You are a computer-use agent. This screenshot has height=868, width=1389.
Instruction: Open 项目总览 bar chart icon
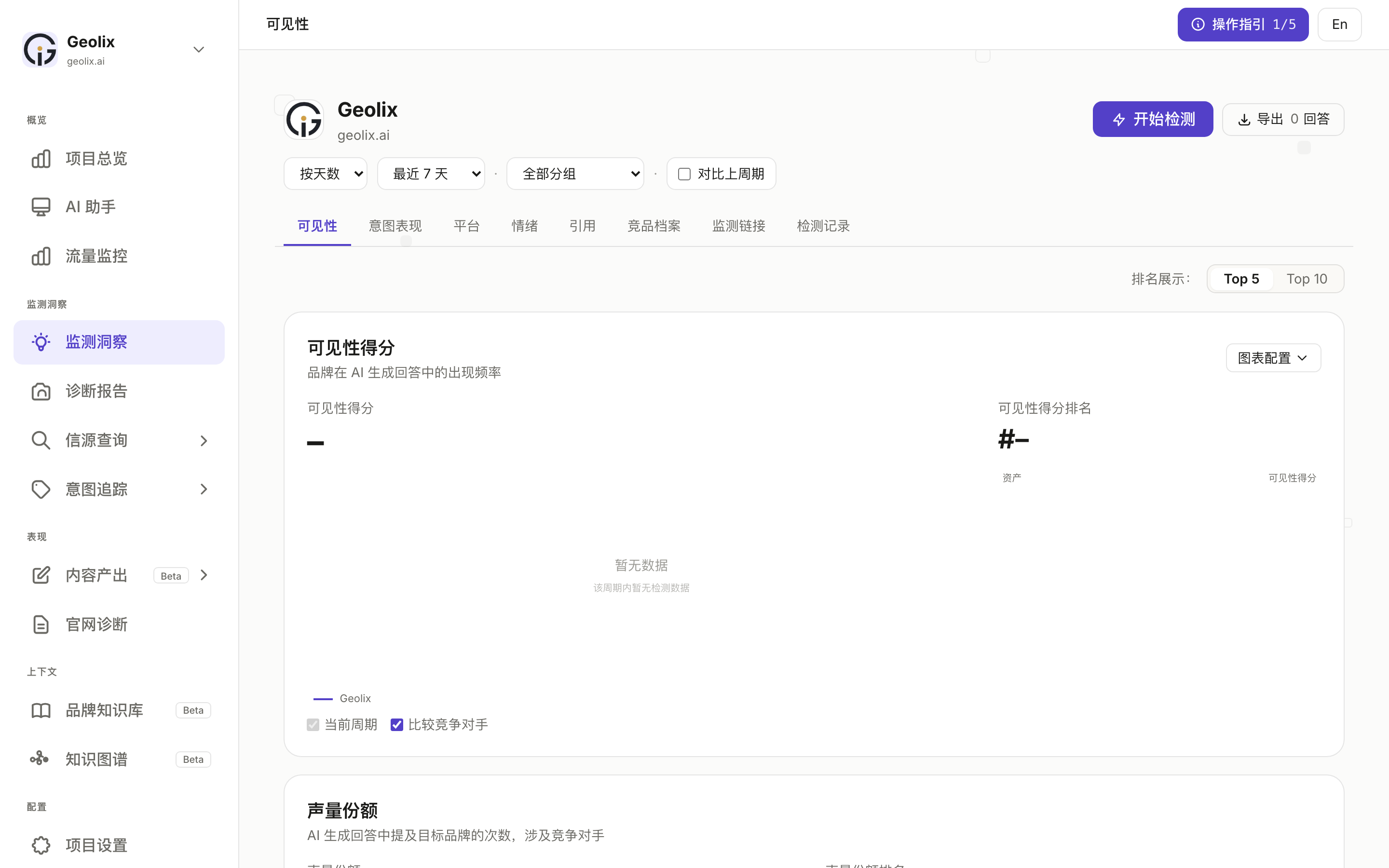click(x=41, y=159)
